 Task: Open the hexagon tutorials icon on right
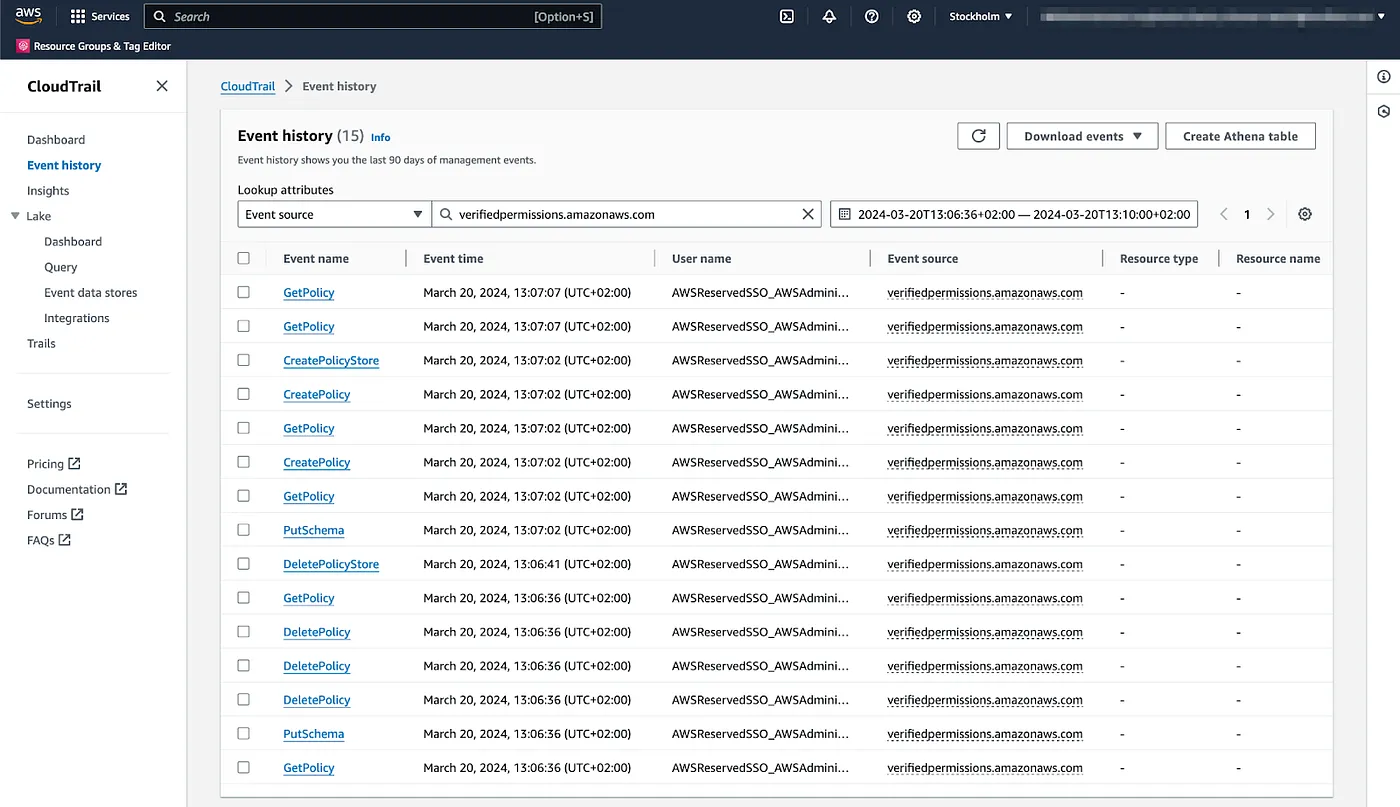pyautogui.click(x=1384, y=111)
